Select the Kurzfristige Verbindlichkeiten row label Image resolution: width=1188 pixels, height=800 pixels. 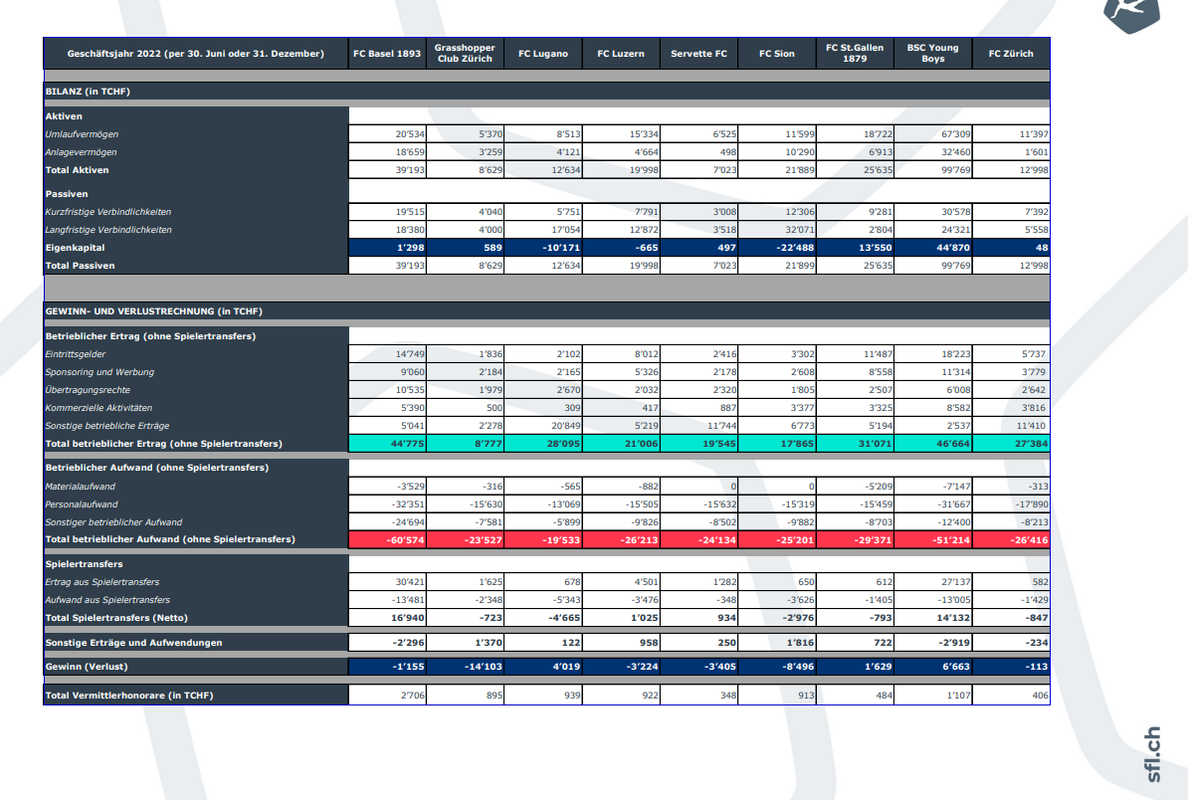click(x=108, y=212)
